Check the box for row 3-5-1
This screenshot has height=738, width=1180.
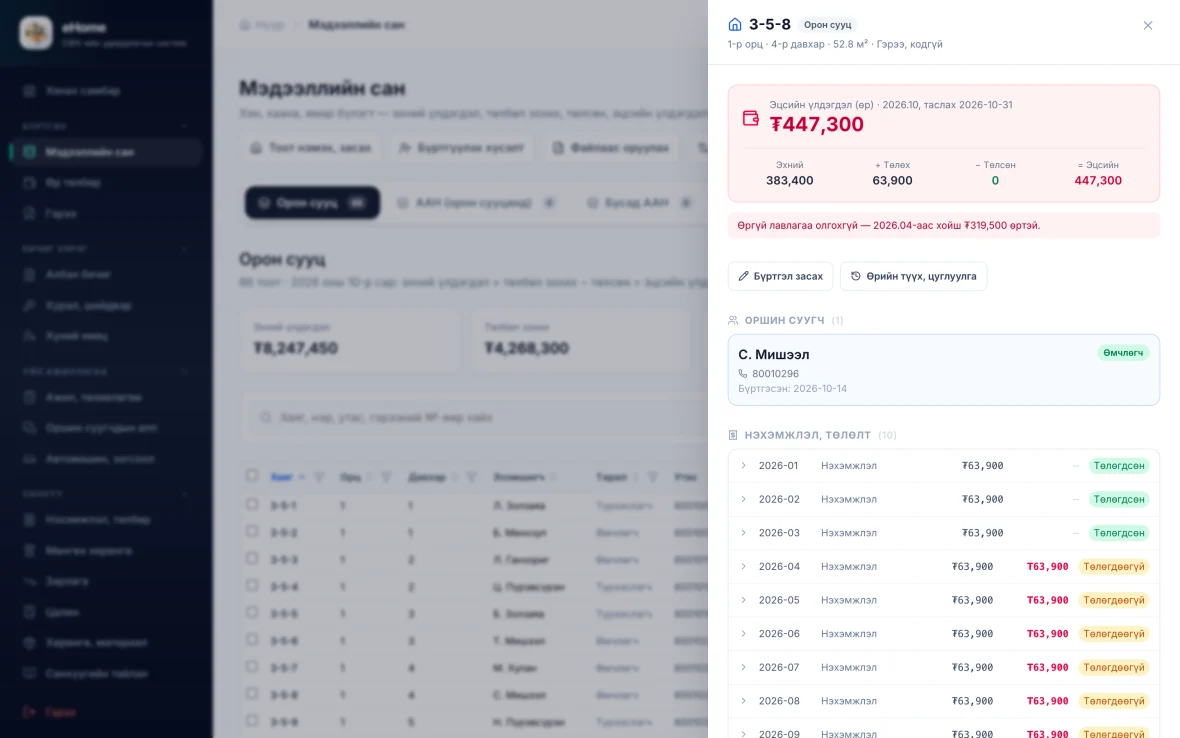click(x=252, y=504)
